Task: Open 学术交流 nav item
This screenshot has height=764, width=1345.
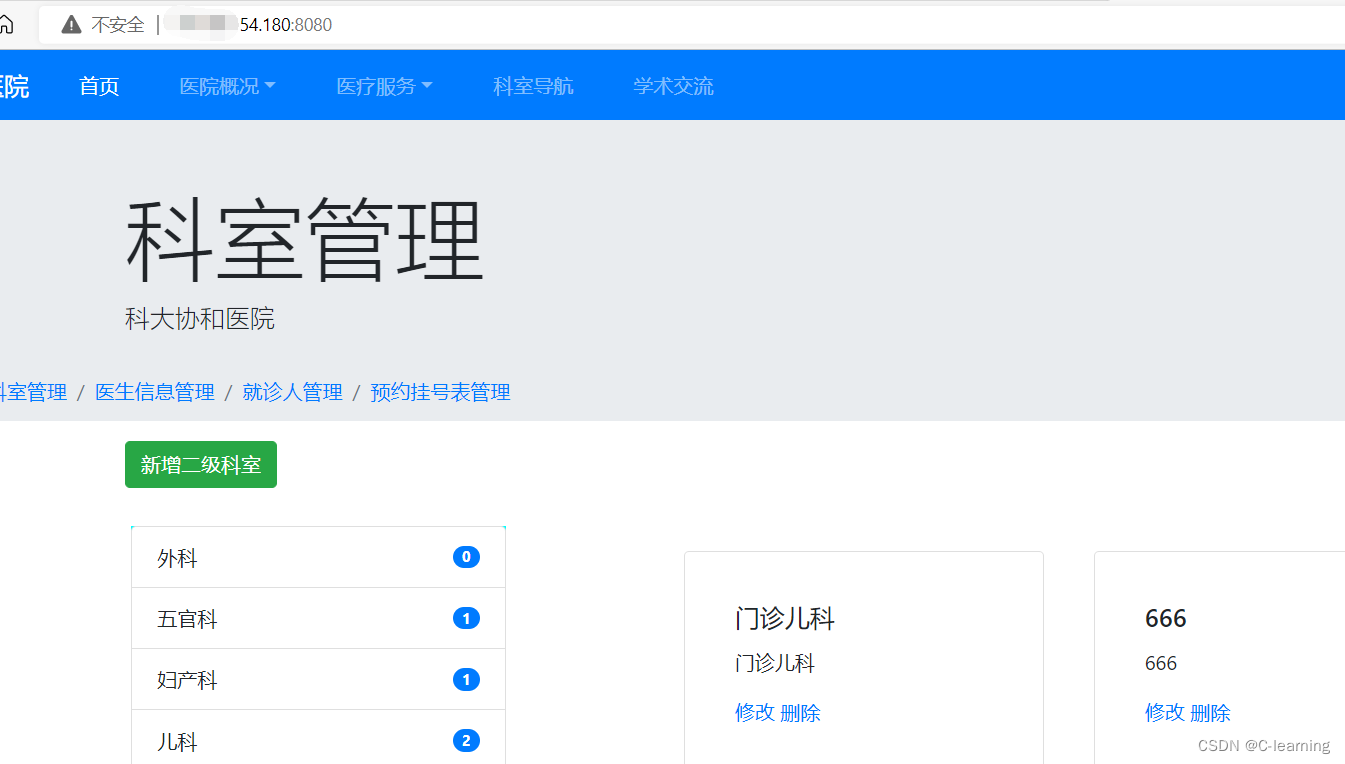Action: pos(673,86)
